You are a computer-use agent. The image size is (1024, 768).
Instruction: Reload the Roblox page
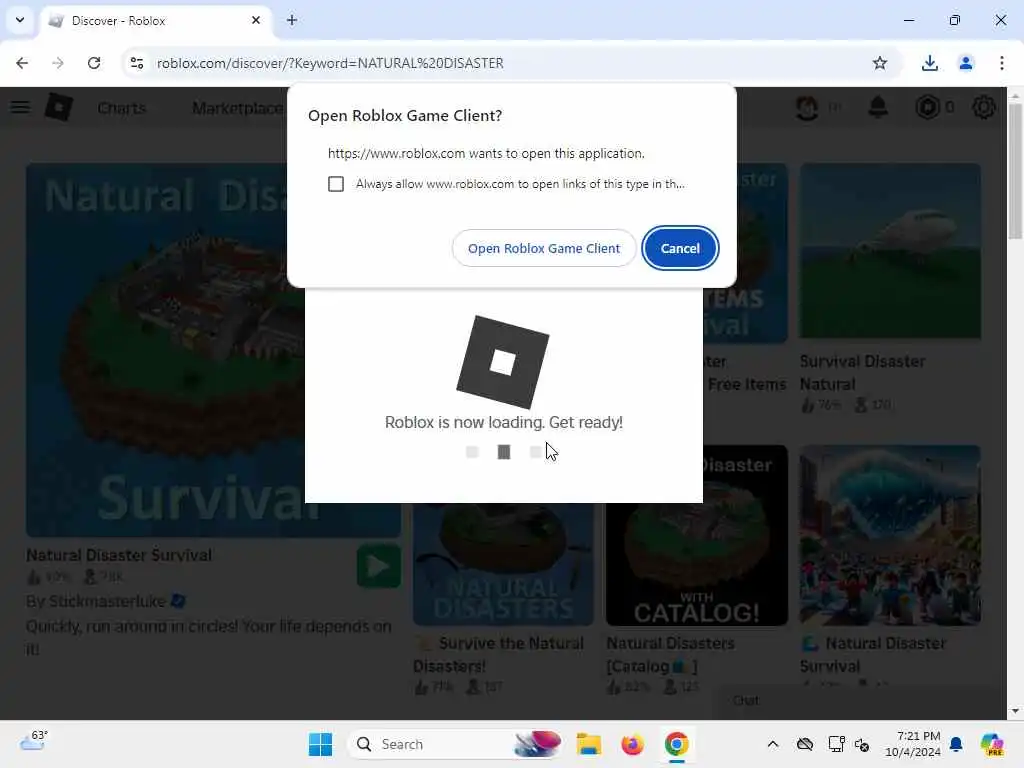(94, 63)
